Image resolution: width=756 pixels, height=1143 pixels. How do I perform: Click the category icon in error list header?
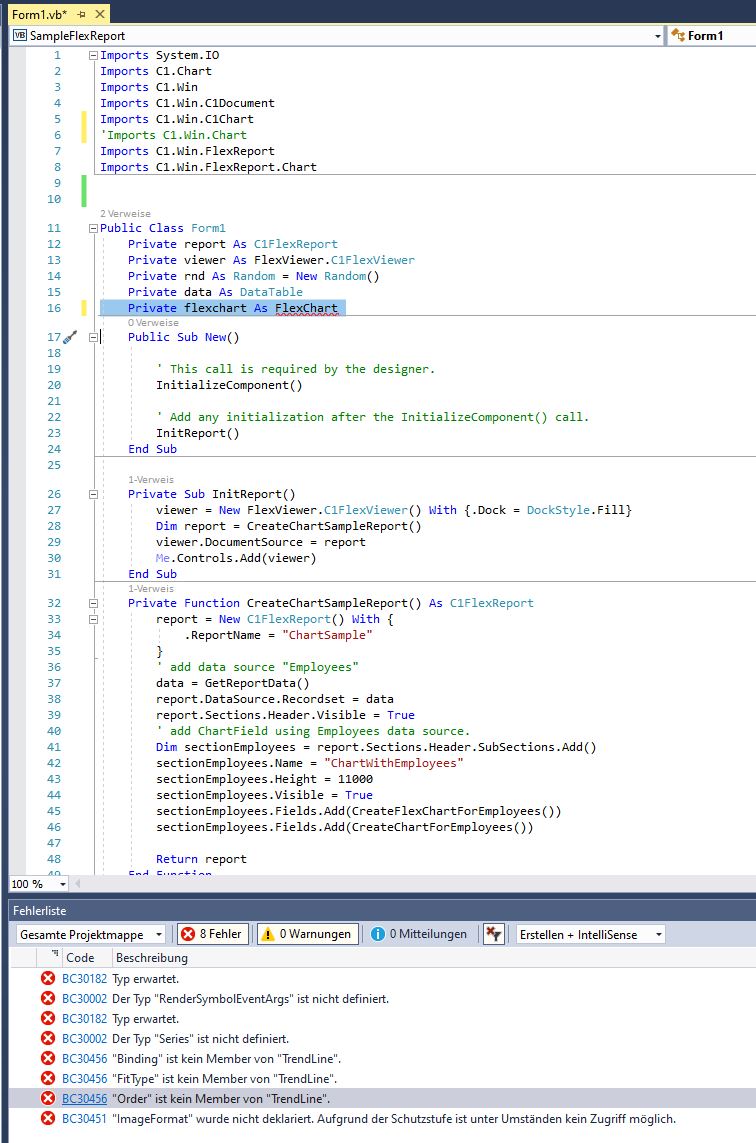point(55,955)
